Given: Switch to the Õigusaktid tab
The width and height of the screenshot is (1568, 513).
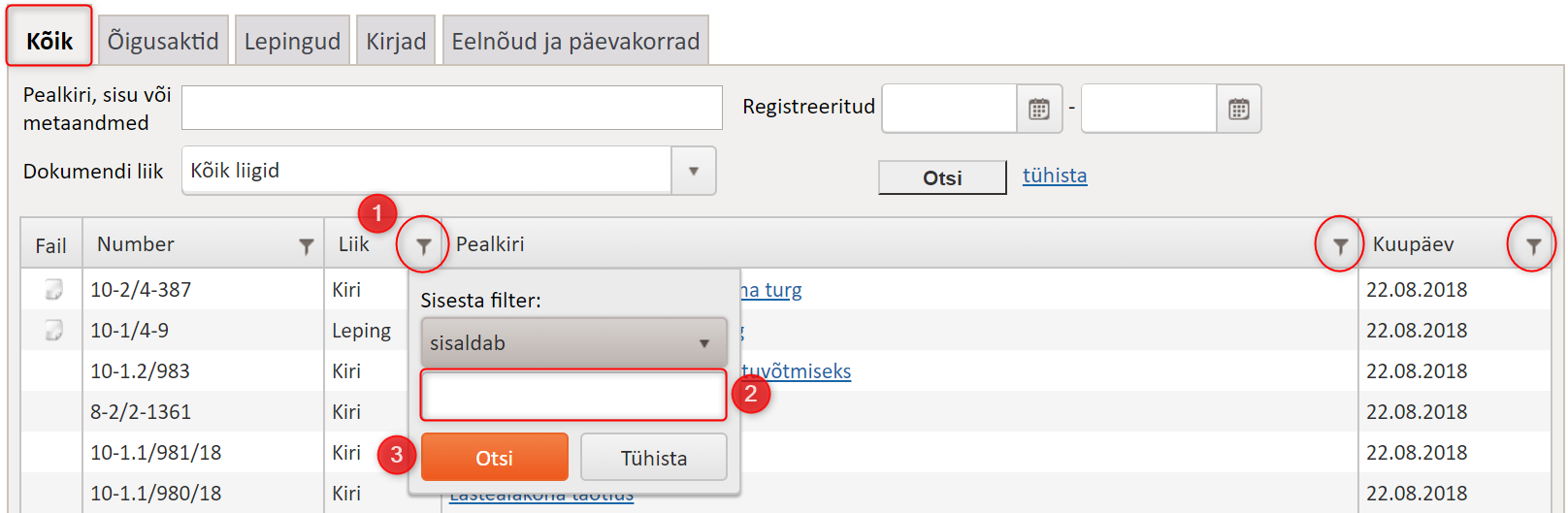Looking at the screenshot, I should point(163,41).
